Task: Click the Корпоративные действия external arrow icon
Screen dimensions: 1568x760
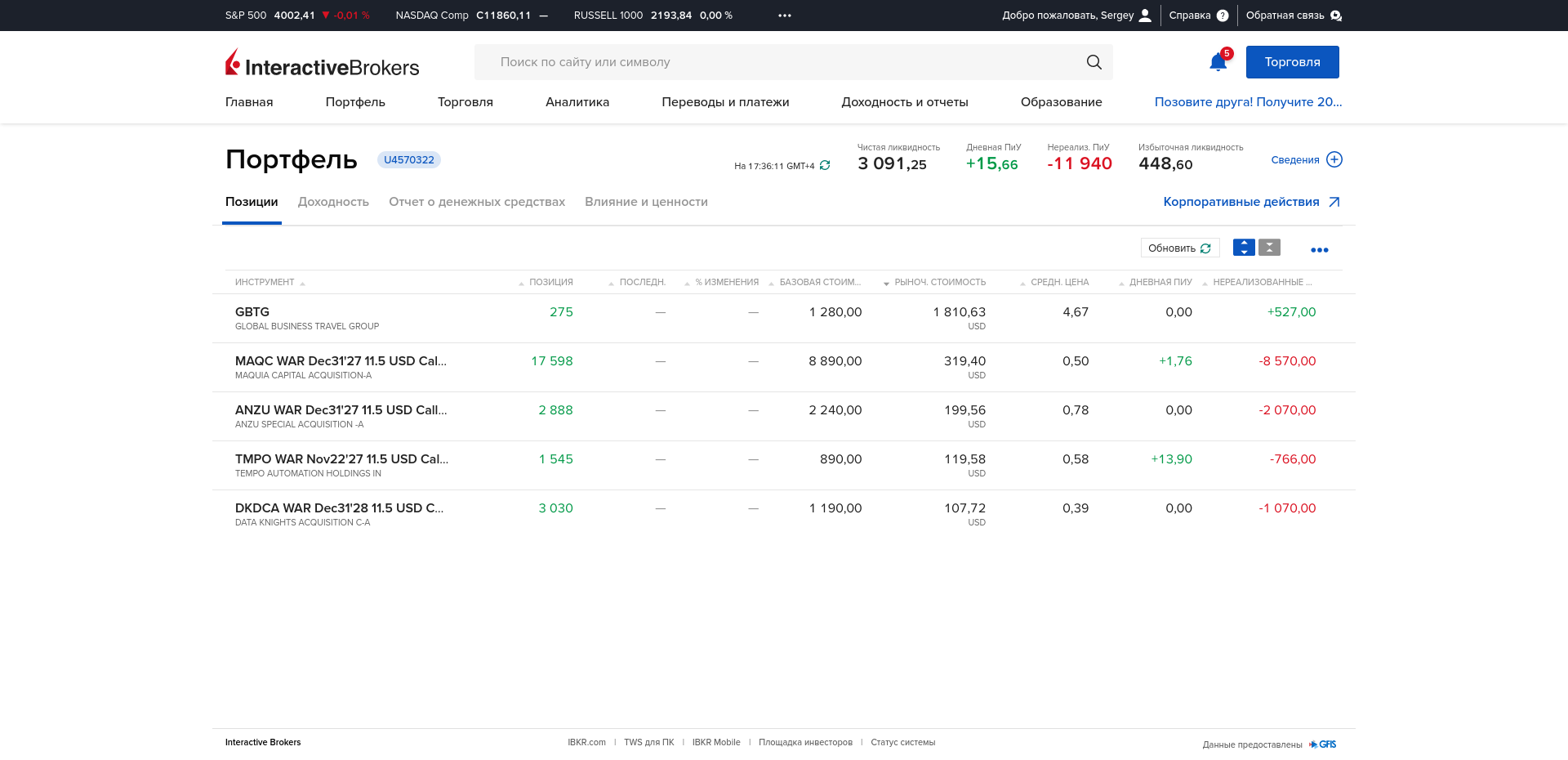Action: [x=1334, y=202]
